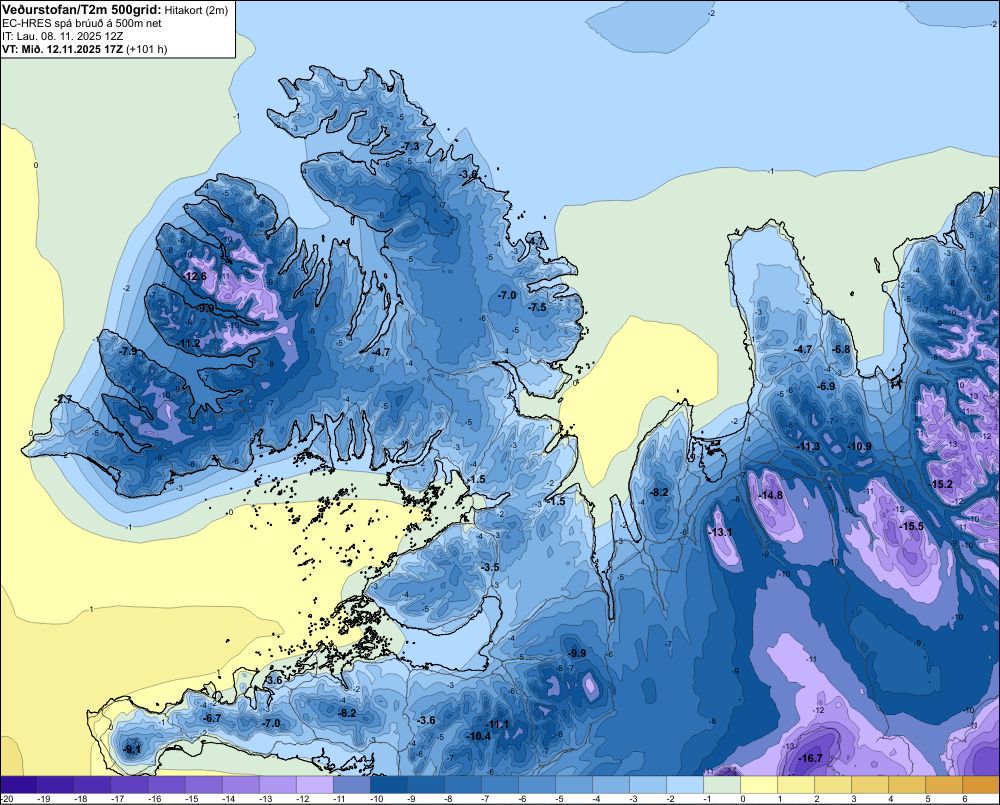Click the -9.1 temperature value

point(132,749)
